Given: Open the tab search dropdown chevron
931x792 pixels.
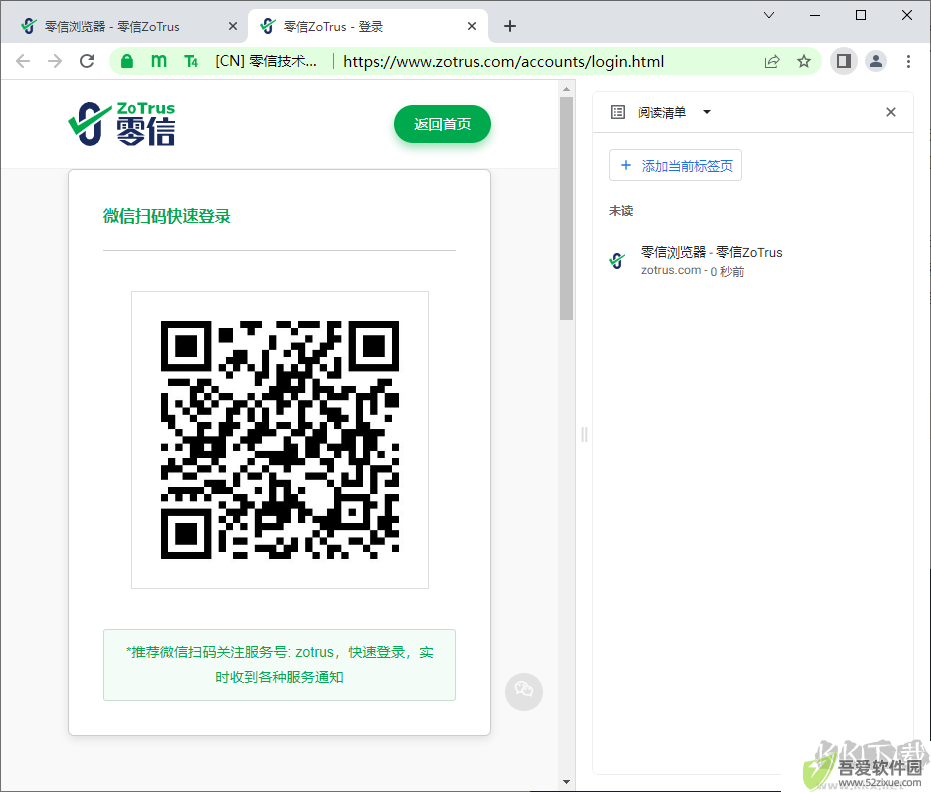Looking at the screenshot, I should (769, 15).
